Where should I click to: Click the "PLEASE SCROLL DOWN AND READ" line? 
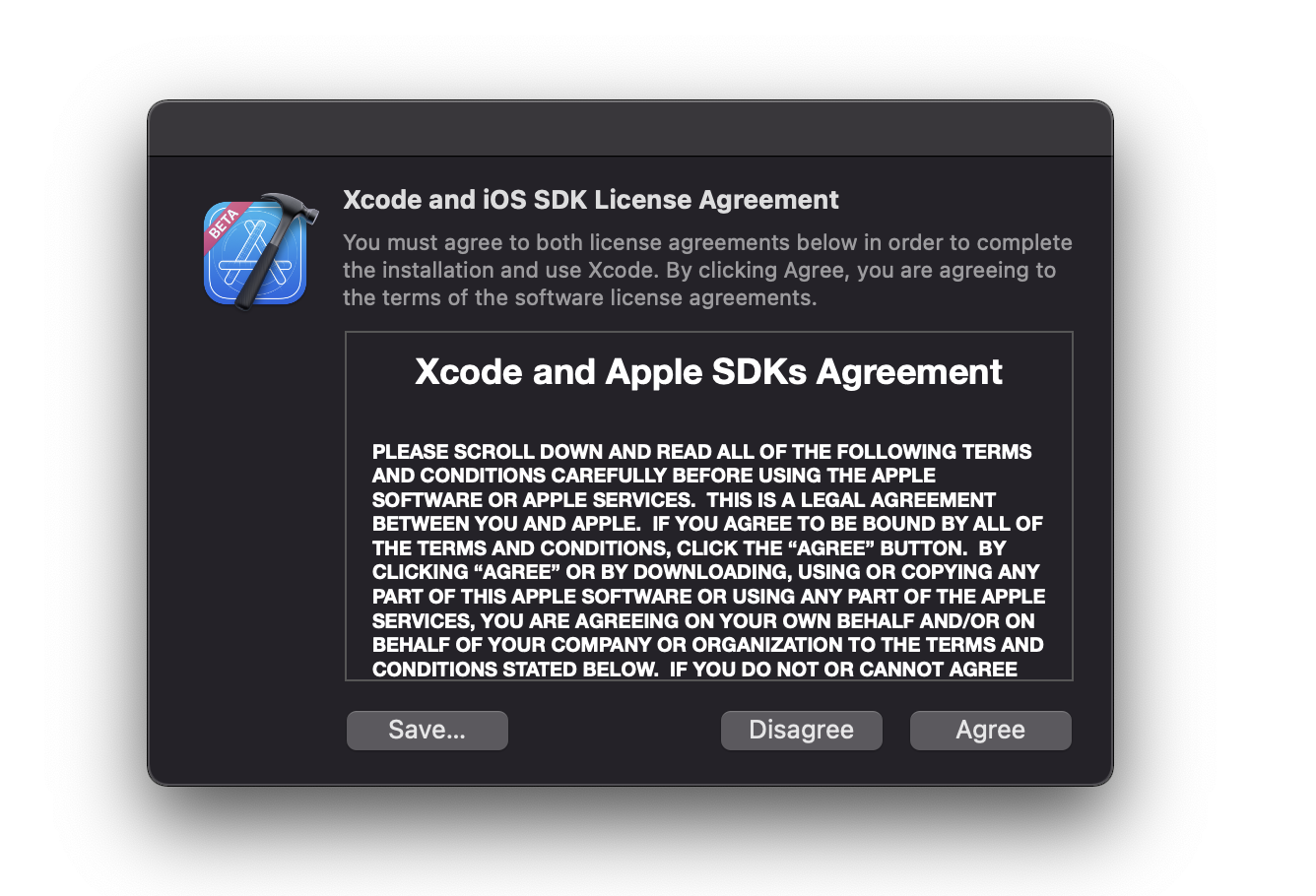pos(701,452)
